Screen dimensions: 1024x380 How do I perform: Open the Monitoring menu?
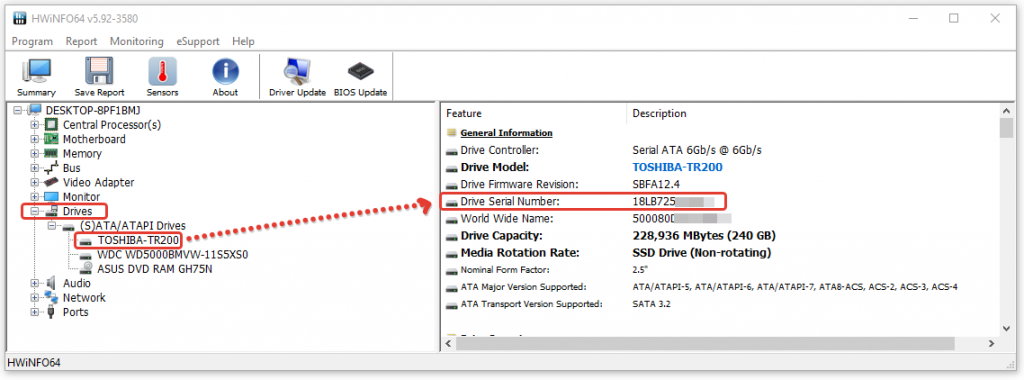(136, 41)
